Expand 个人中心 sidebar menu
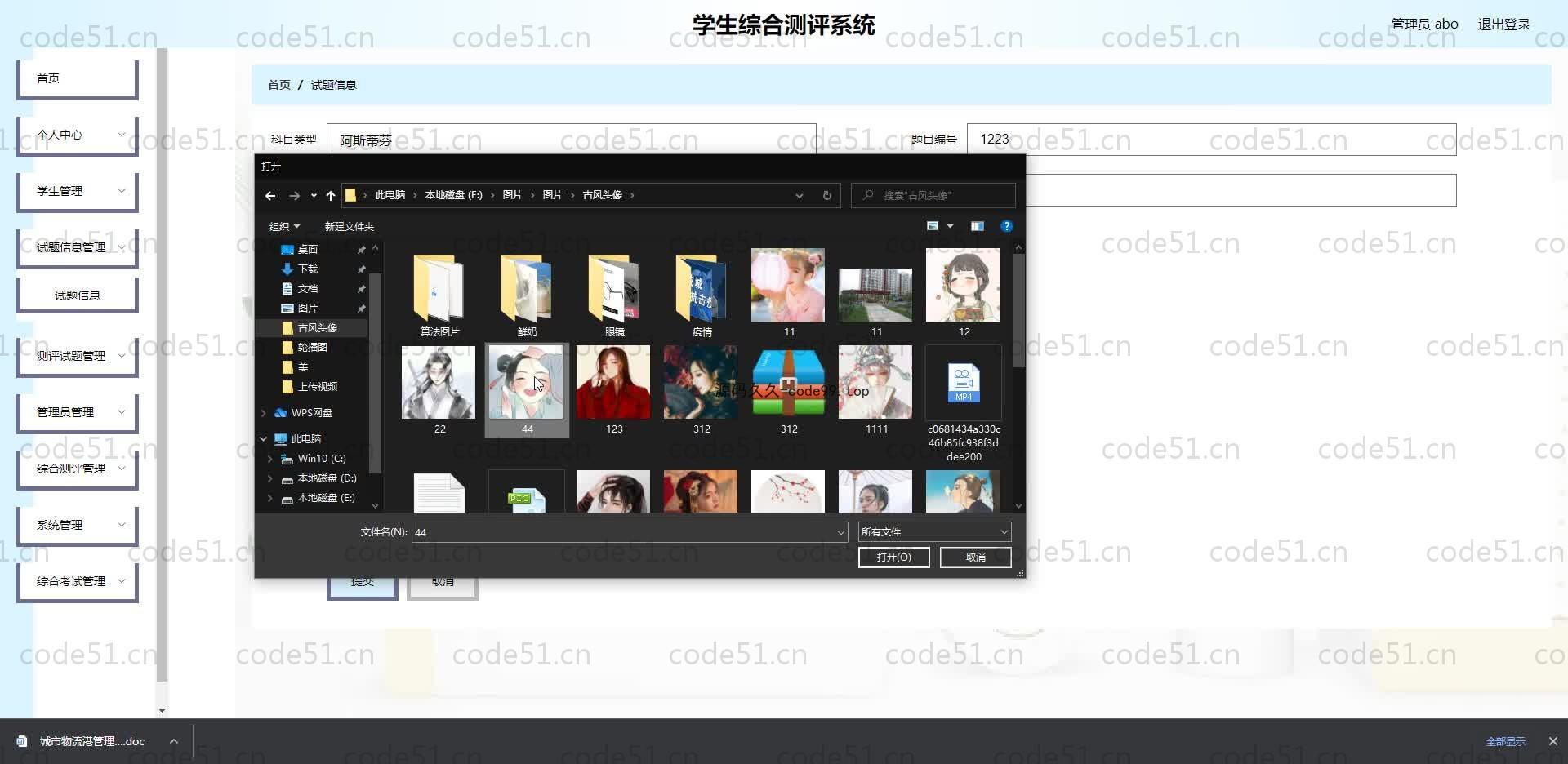1568x764 pixels. tap(77, 135)
